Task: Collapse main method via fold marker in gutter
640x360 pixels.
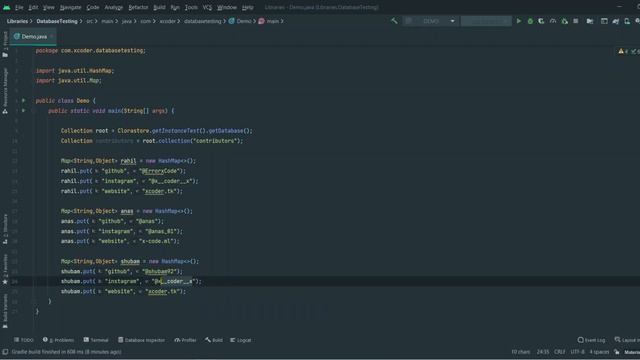Action: [33, 111]
